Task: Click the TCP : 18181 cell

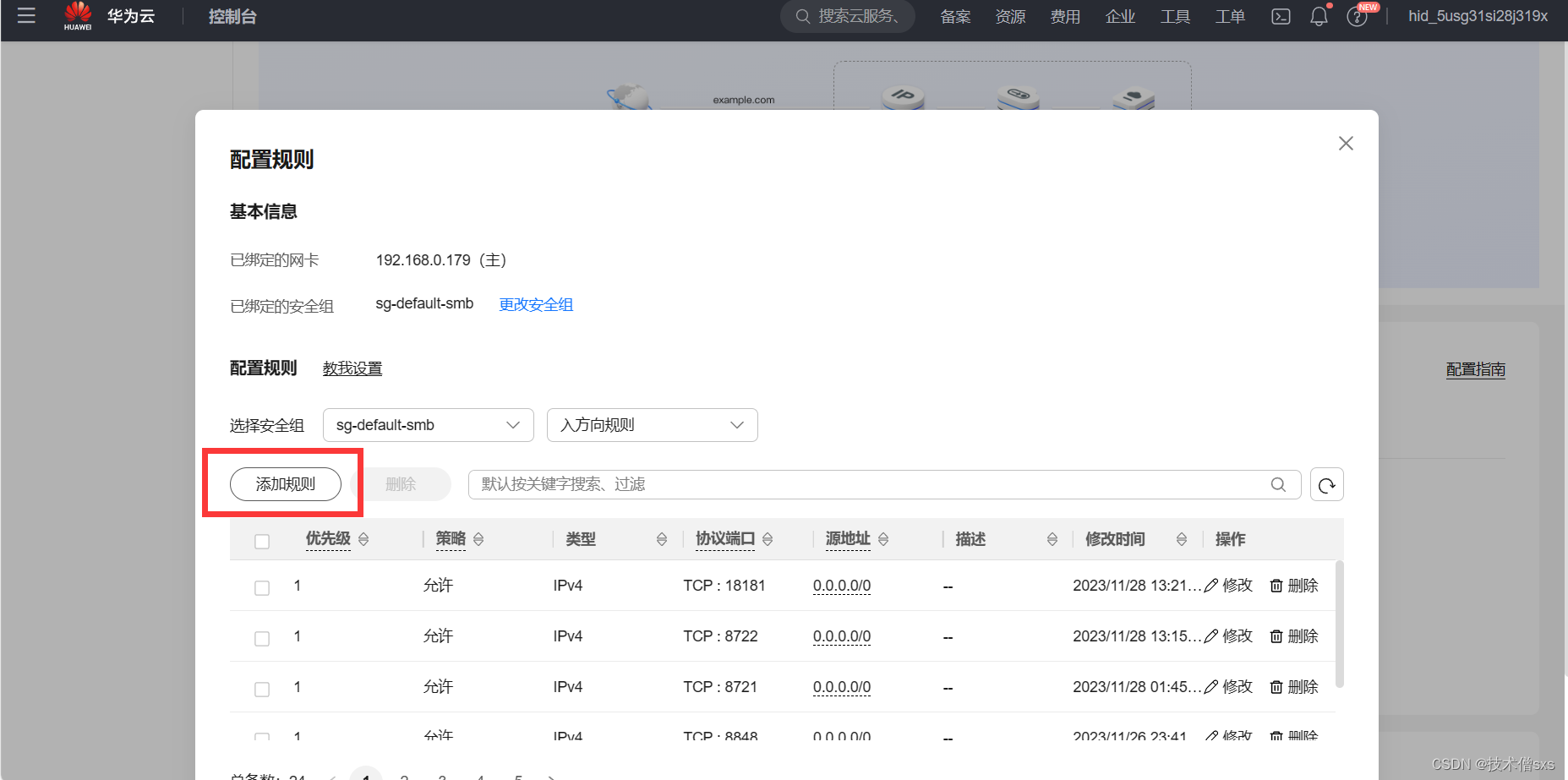Action: (724, 586)
